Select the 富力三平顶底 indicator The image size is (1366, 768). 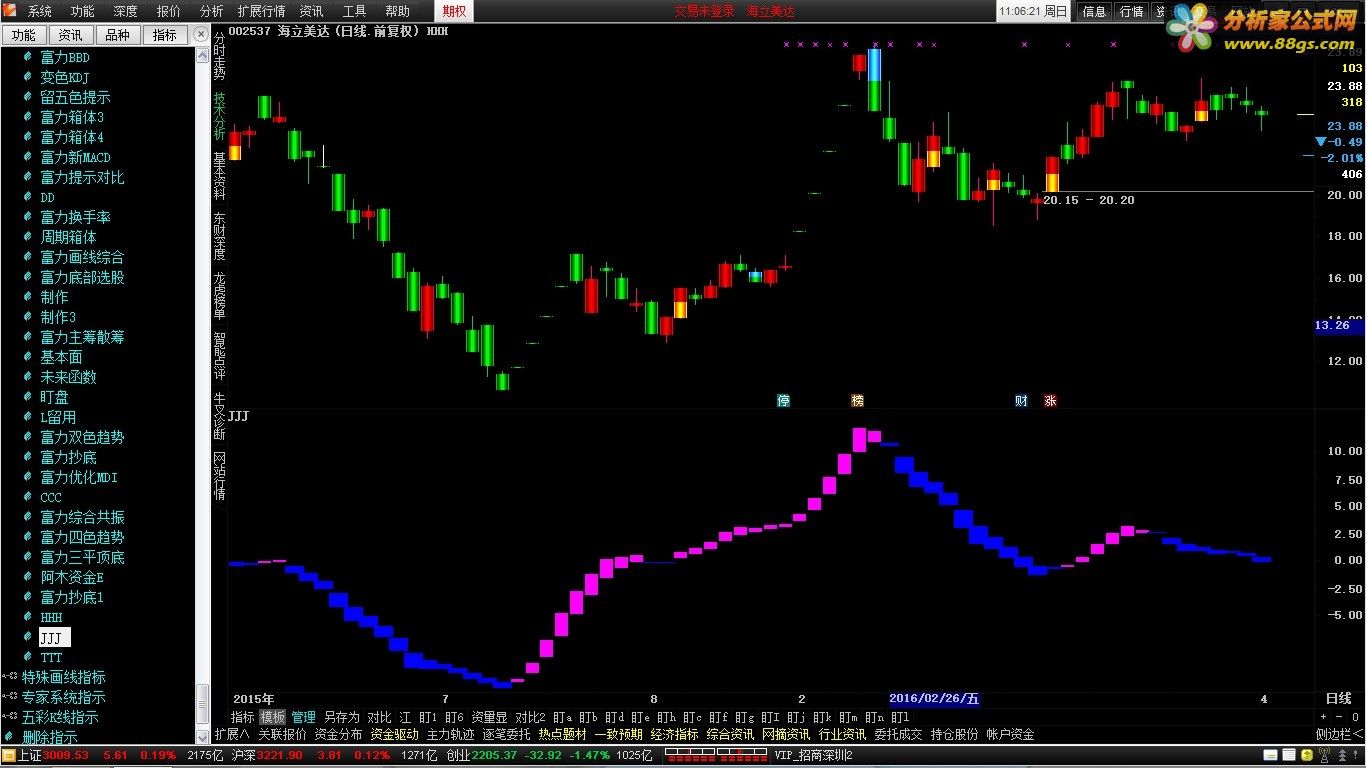82,557
